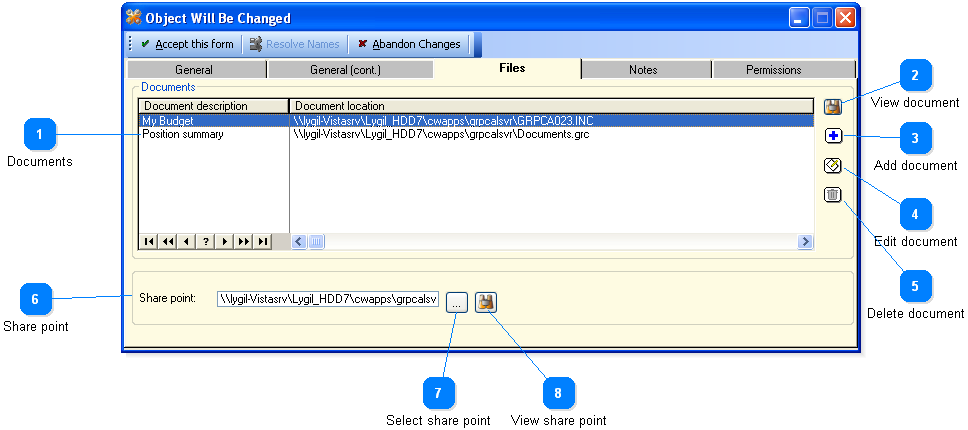Click the View share point binoculars icon
Screen dimensions: 968x430
pyautogui.click(x=486, y=302)
